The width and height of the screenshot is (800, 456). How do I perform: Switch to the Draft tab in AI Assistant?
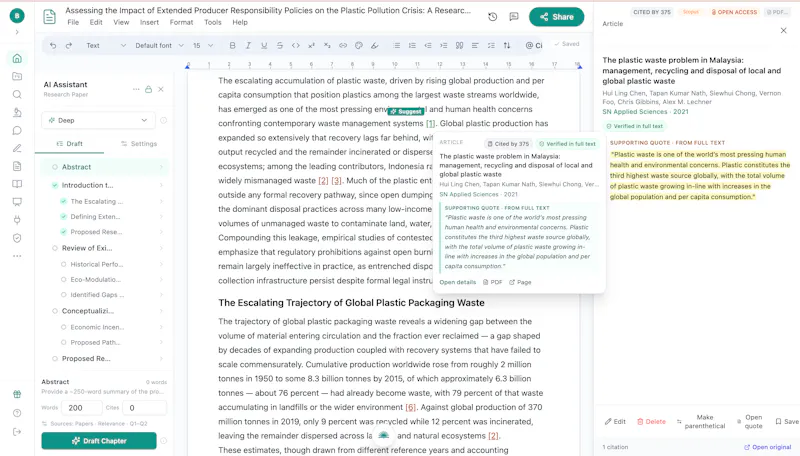pos(69,144)
